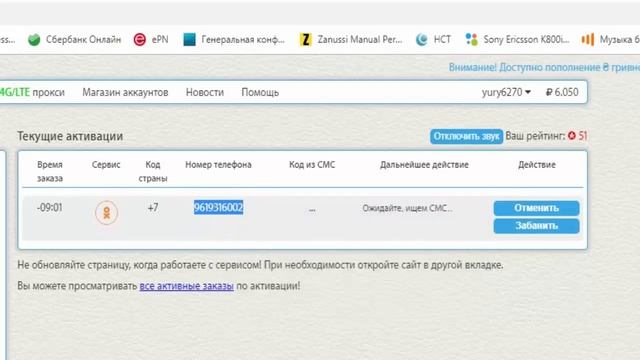Click the Время заказа column header
Screen dimensions: 640x360
(x=50, y=171)
